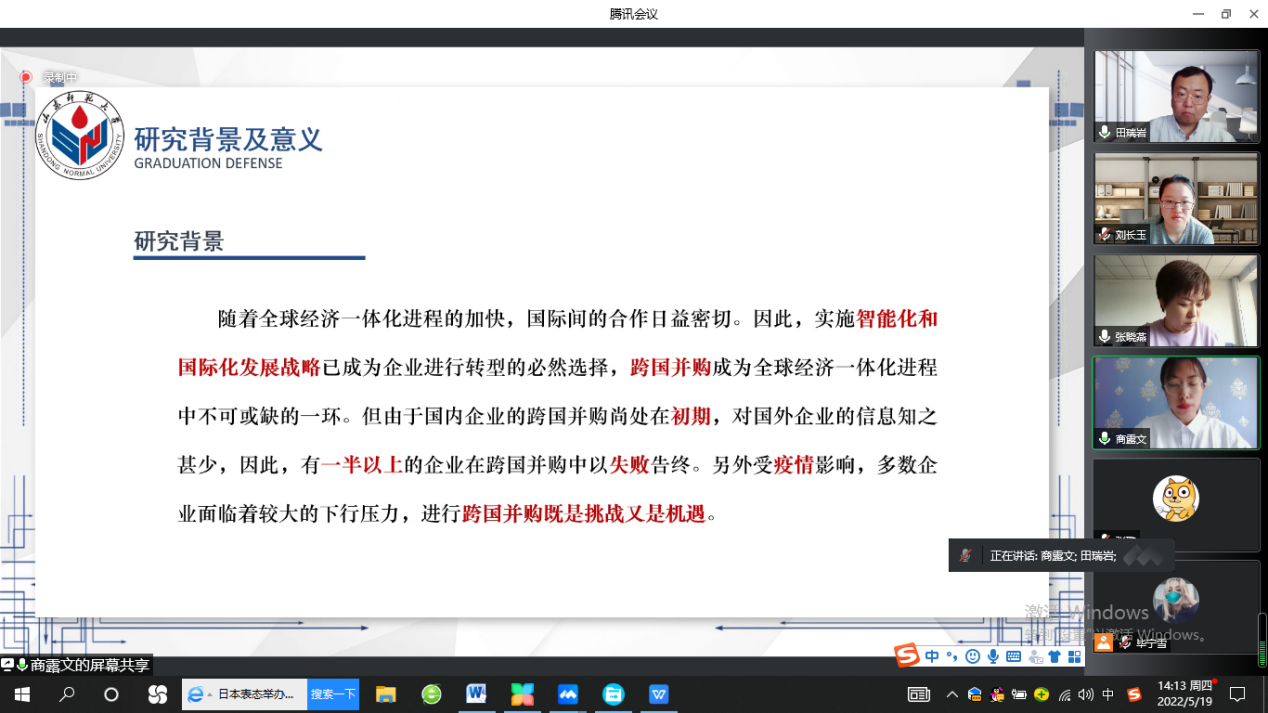Click the taskbar 搜索一下 button

(x=333, y=694)
